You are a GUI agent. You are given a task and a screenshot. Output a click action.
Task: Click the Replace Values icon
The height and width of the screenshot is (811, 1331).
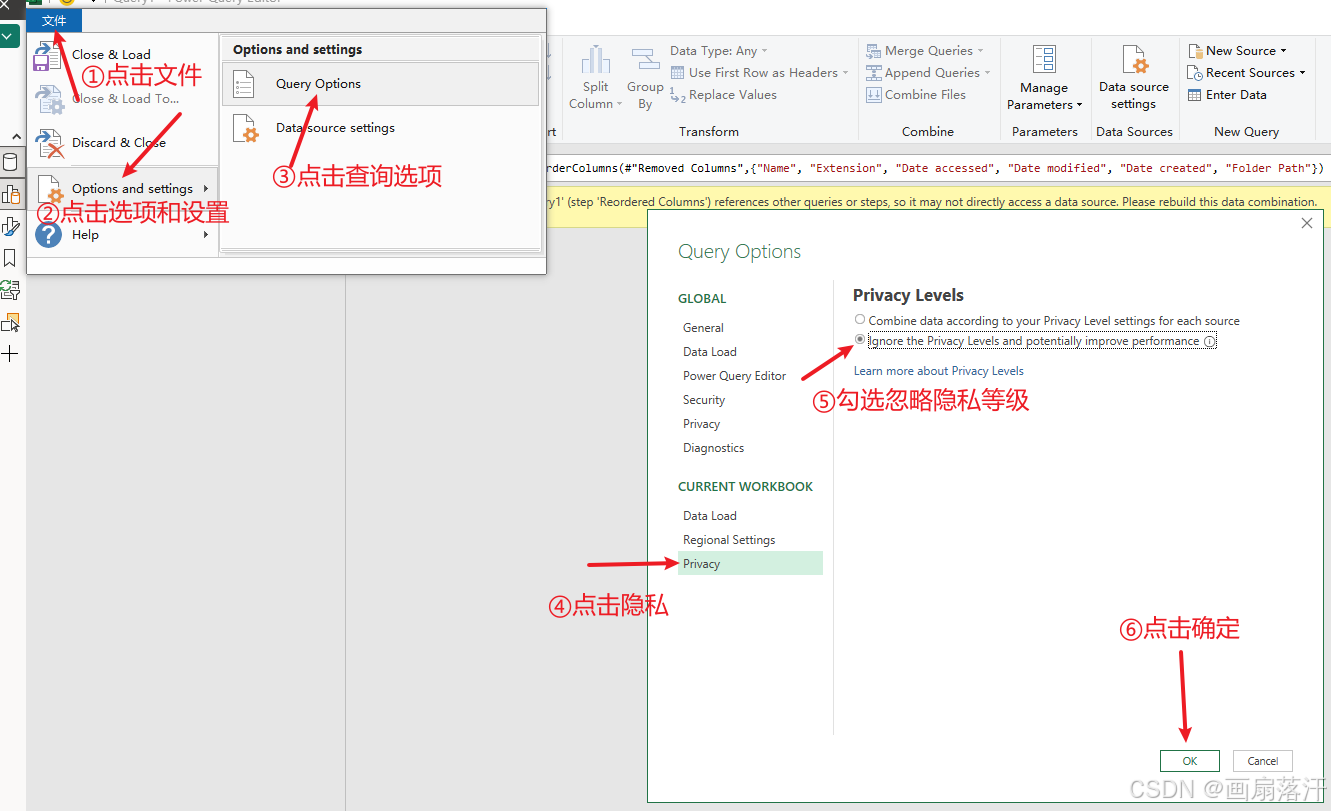(678, 95)
